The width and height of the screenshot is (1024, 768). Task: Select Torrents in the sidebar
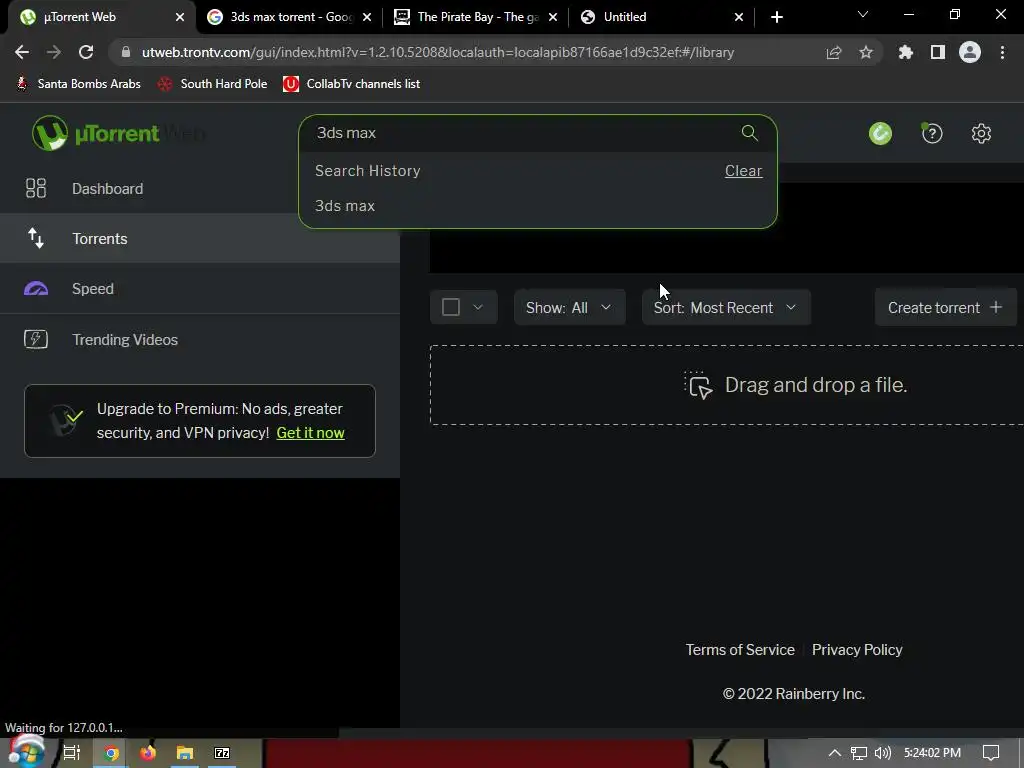click(x=200, y=238)
